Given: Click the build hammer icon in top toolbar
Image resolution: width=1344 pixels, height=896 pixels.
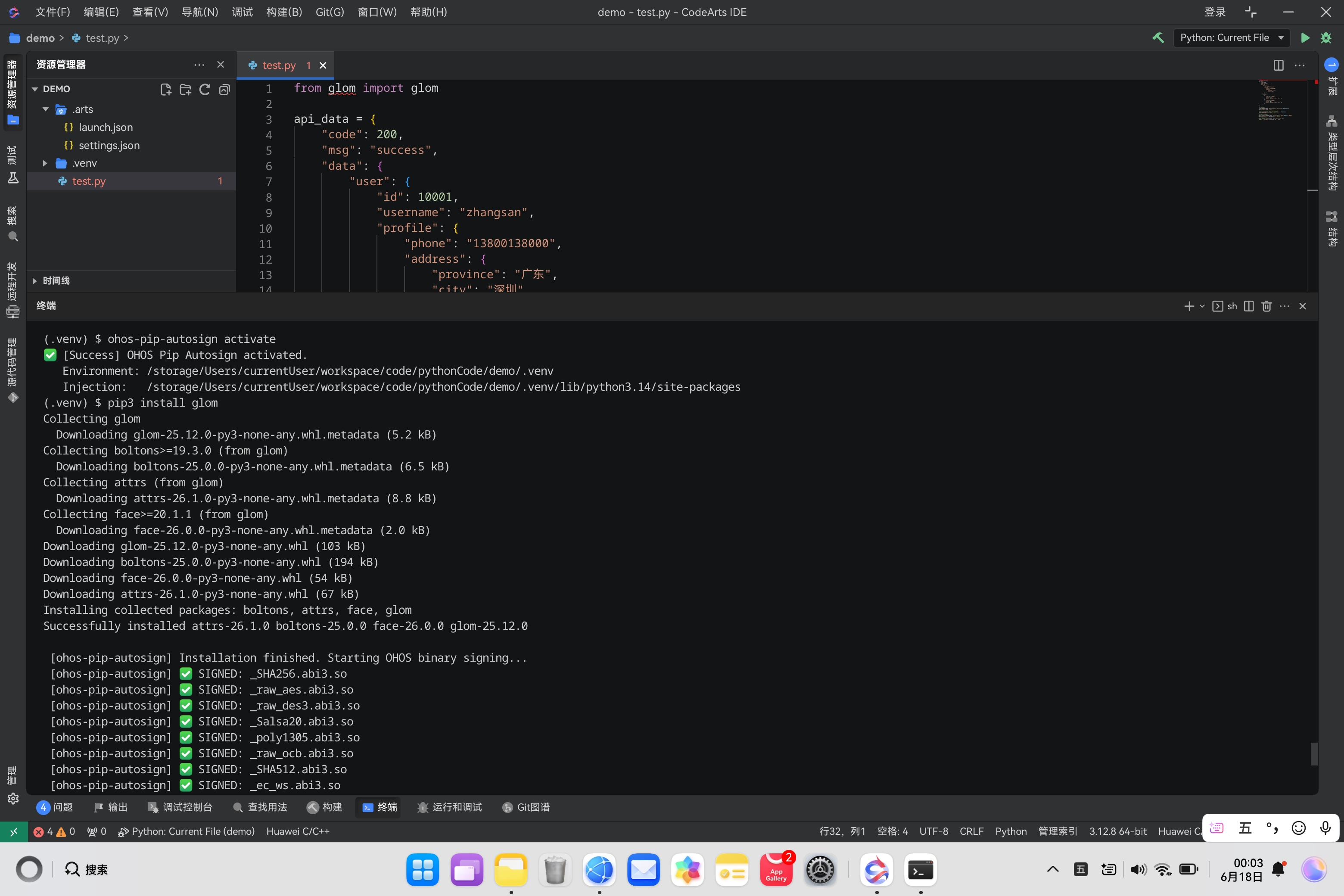Looking at the screenshot, I should (x=1158, y=38).
